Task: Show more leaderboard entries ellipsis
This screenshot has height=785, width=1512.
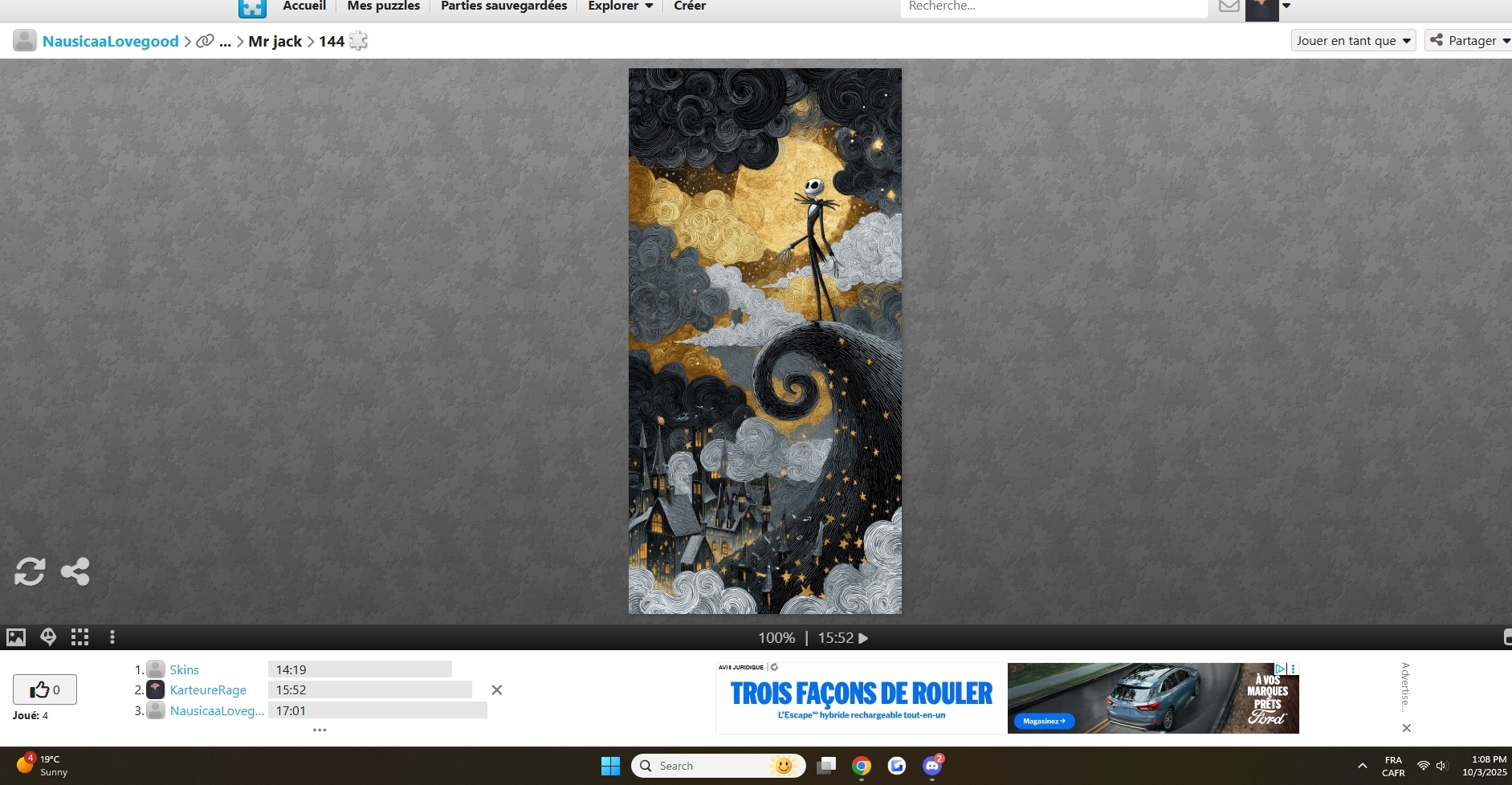Action: [x=320, y=730]
